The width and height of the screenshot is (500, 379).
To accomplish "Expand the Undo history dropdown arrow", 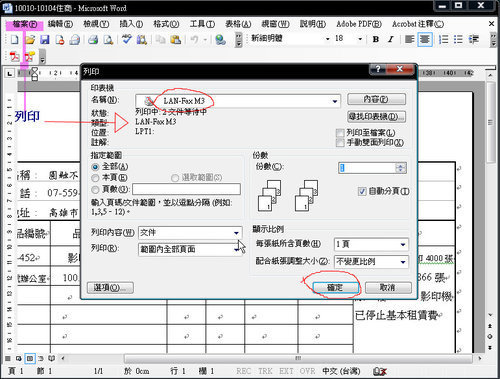I will (x=205, y=40).
